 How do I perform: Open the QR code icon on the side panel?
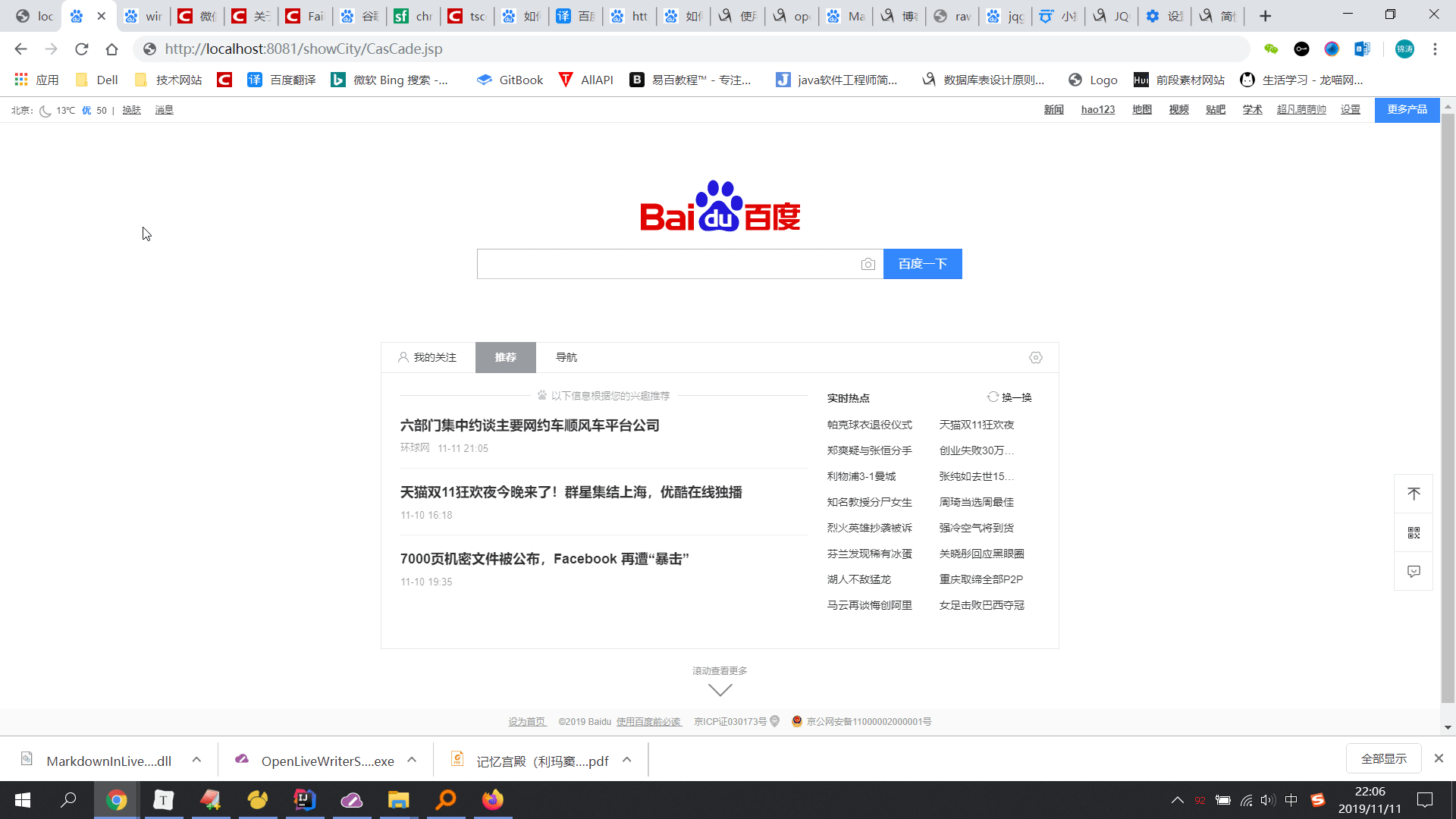click(1414, 532)
